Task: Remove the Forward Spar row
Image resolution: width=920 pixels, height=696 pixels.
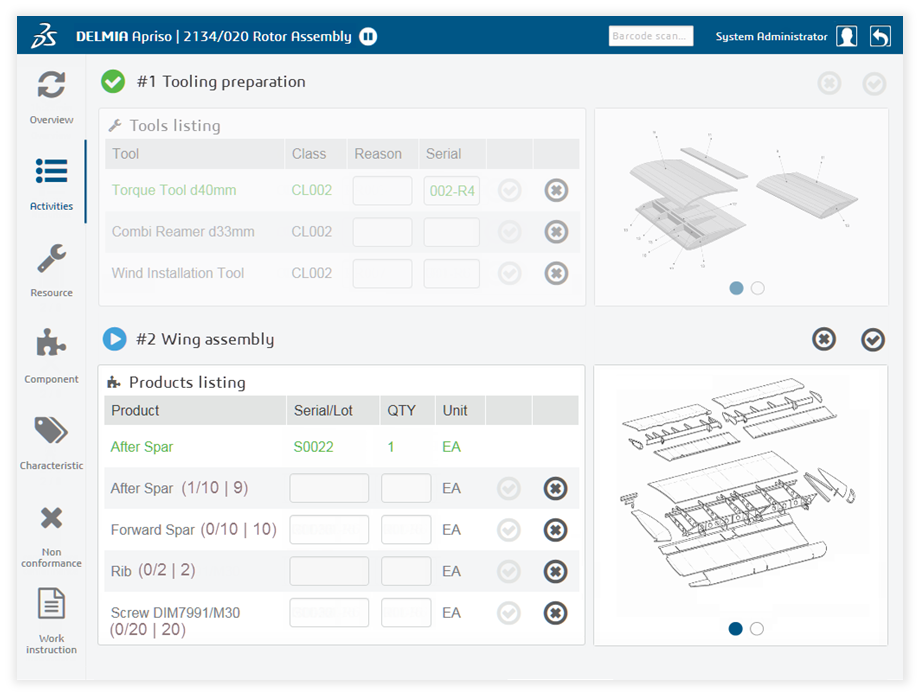Action: (x=555, y=530)
